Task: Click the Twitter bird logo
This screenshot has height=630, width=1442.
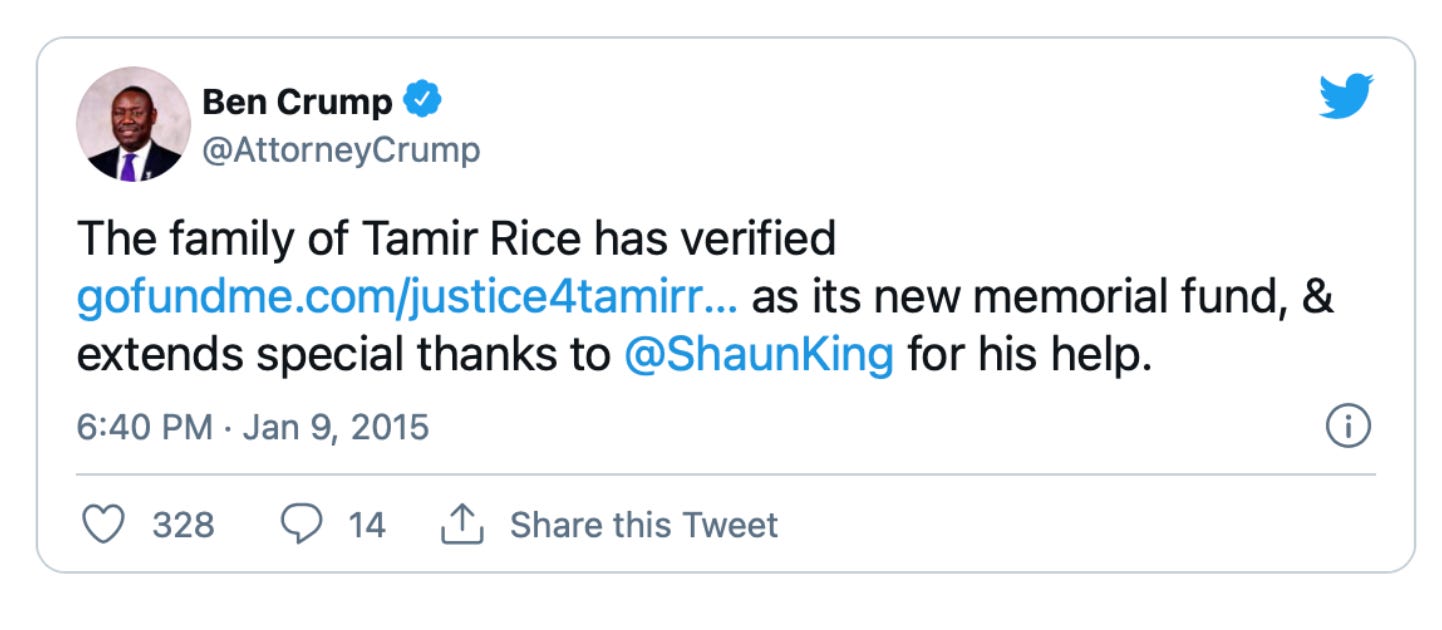Action: click(x=1346, y=97)
